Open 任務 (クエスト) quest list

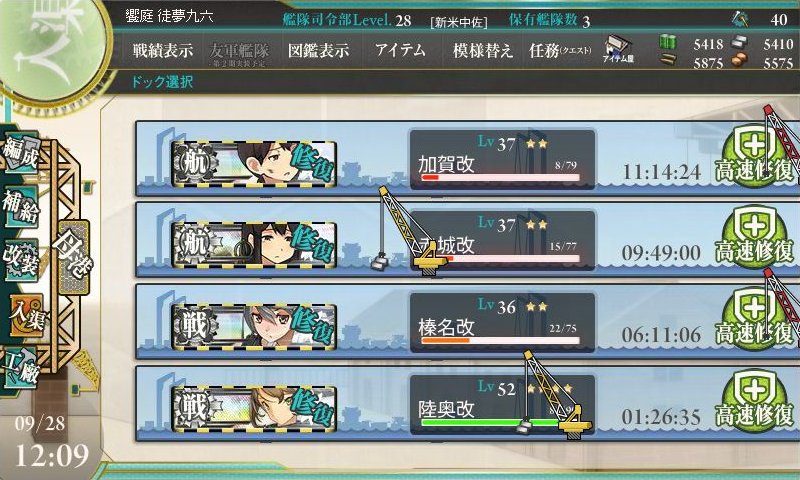560,50
